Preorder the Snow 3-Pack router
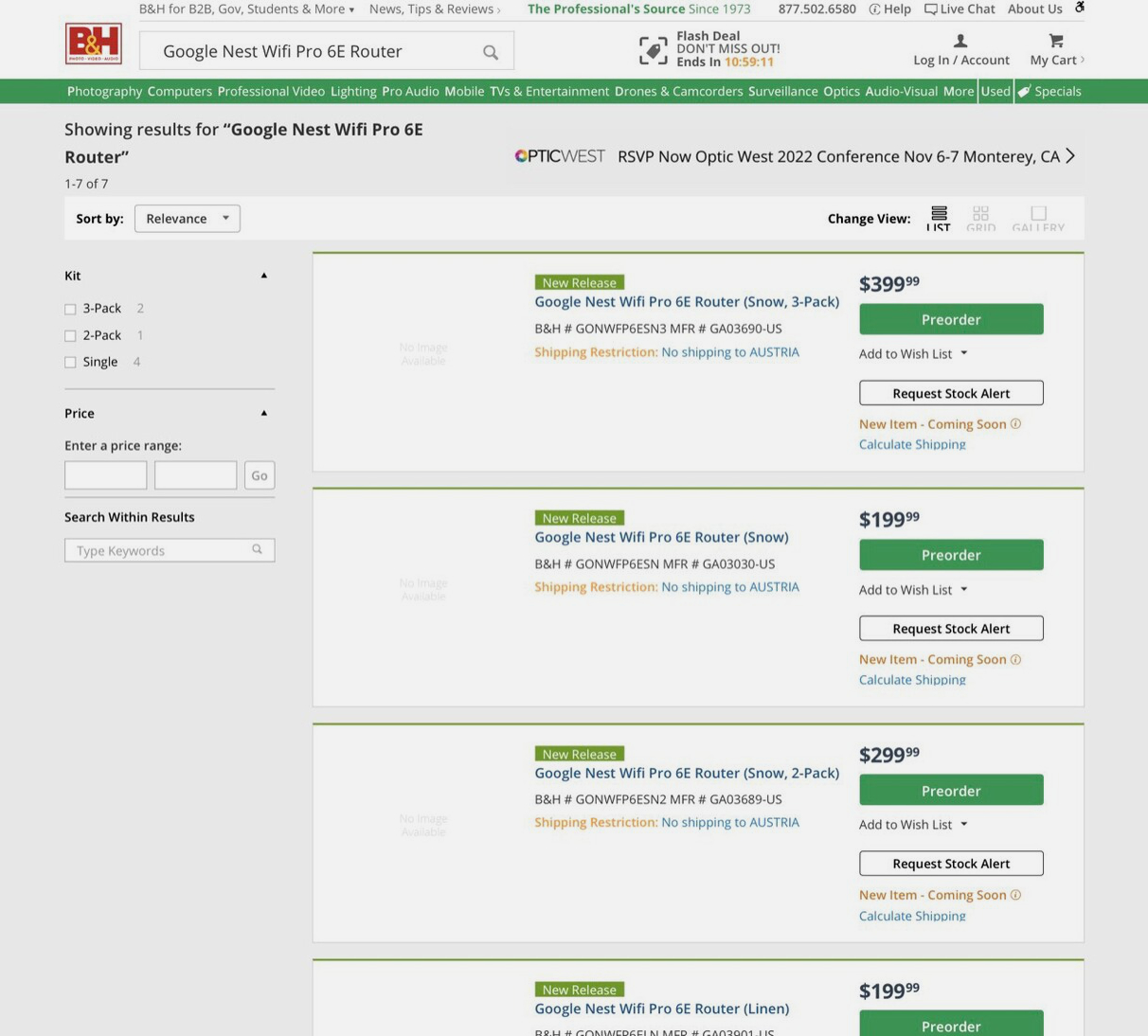The width and height of the screenshot is (1148, 1036). (951, 319)
